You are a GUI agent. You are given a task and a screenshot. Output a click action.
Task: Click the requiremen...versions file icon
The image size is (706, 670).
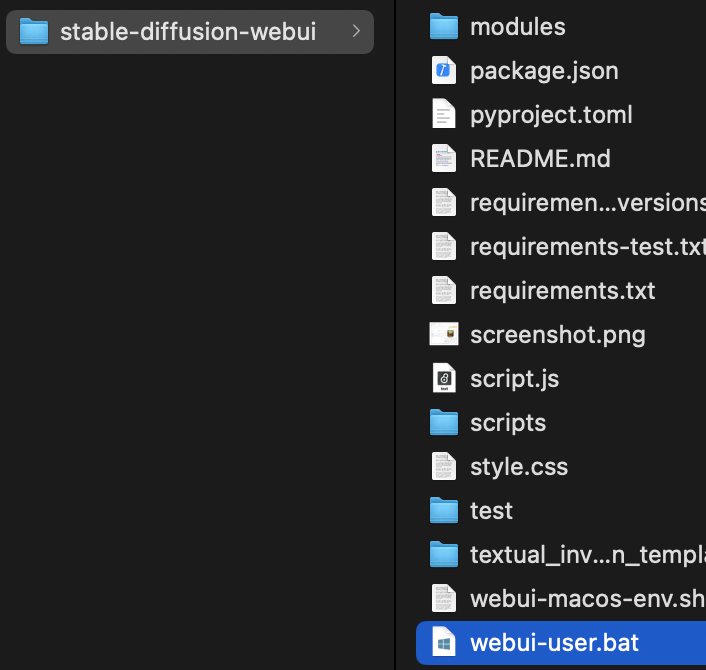444,202
